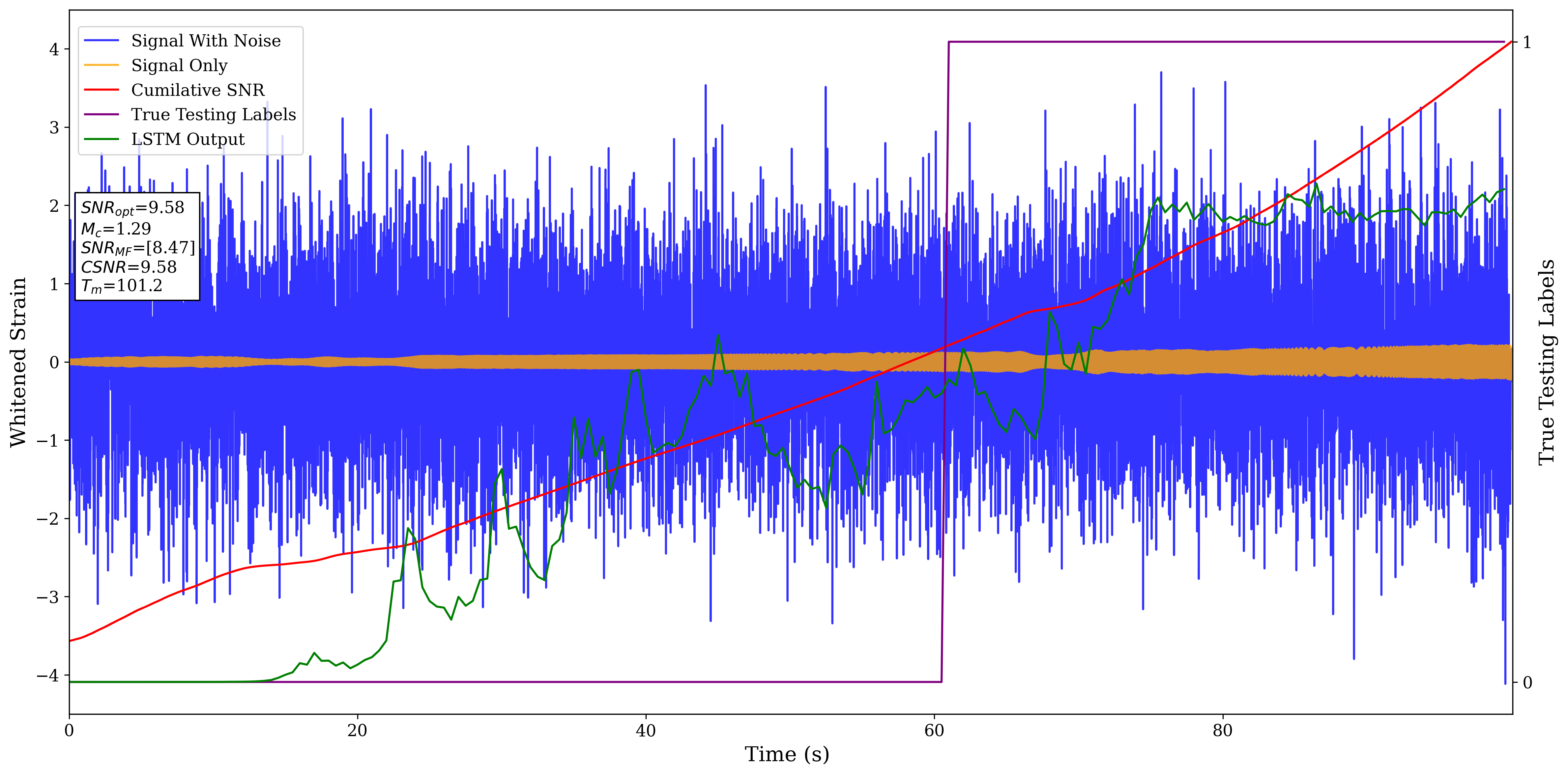
Task: Click the red Cumilative SNR legend line
Action: pos(102,90)
